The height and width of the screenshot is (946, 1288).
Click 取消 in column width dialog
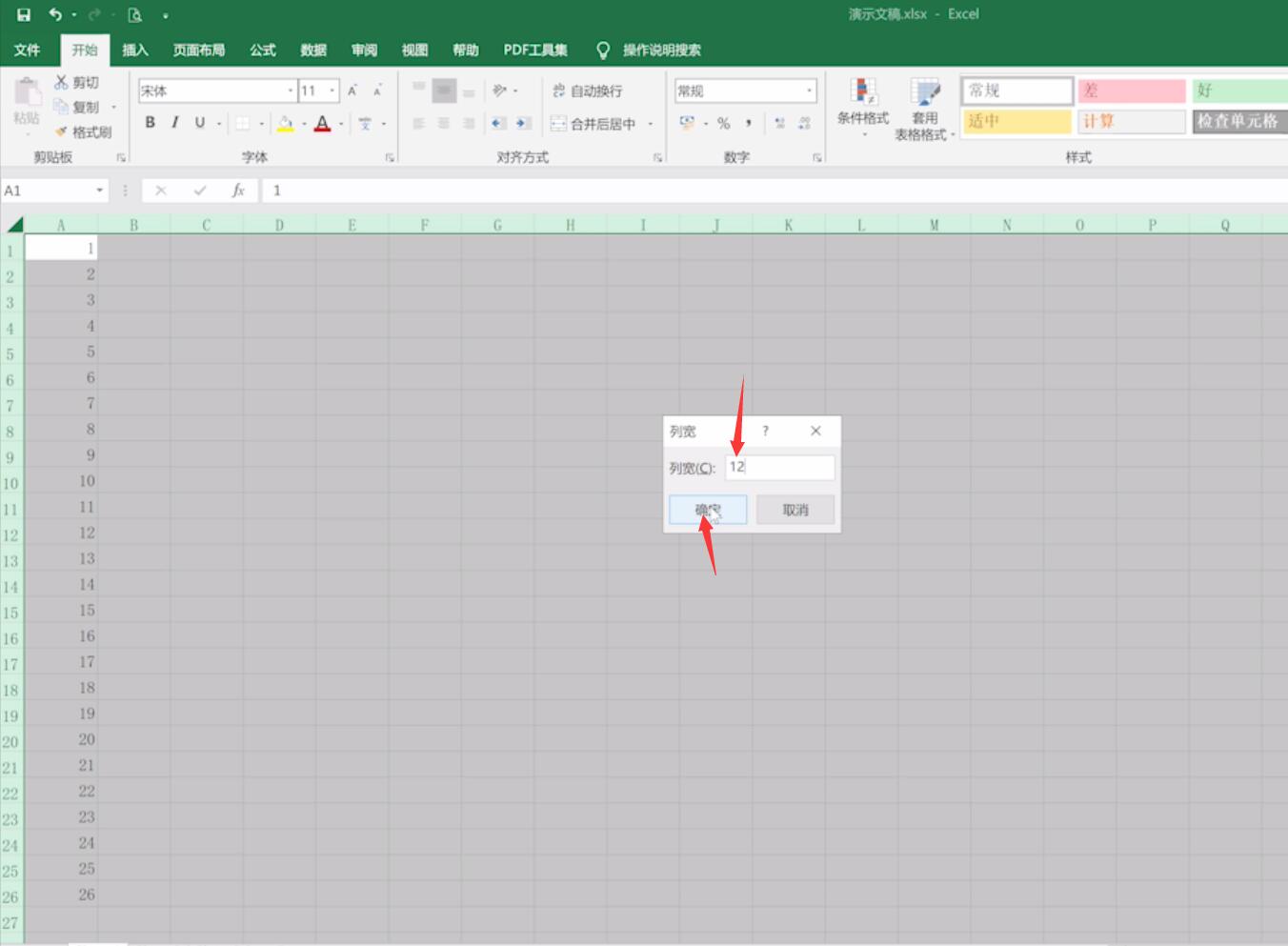tap(795, 510)
